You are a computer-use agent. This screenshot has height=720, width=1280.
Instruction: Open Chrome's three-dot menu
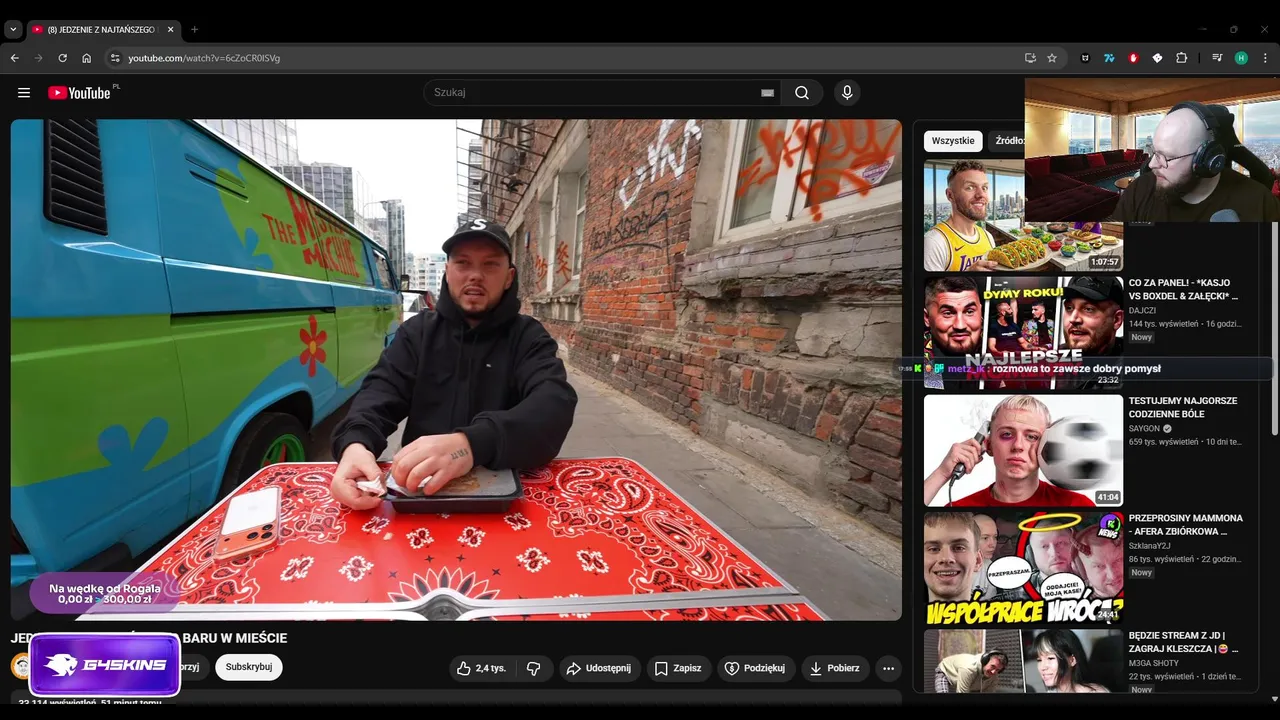(x=1265, y=58)
